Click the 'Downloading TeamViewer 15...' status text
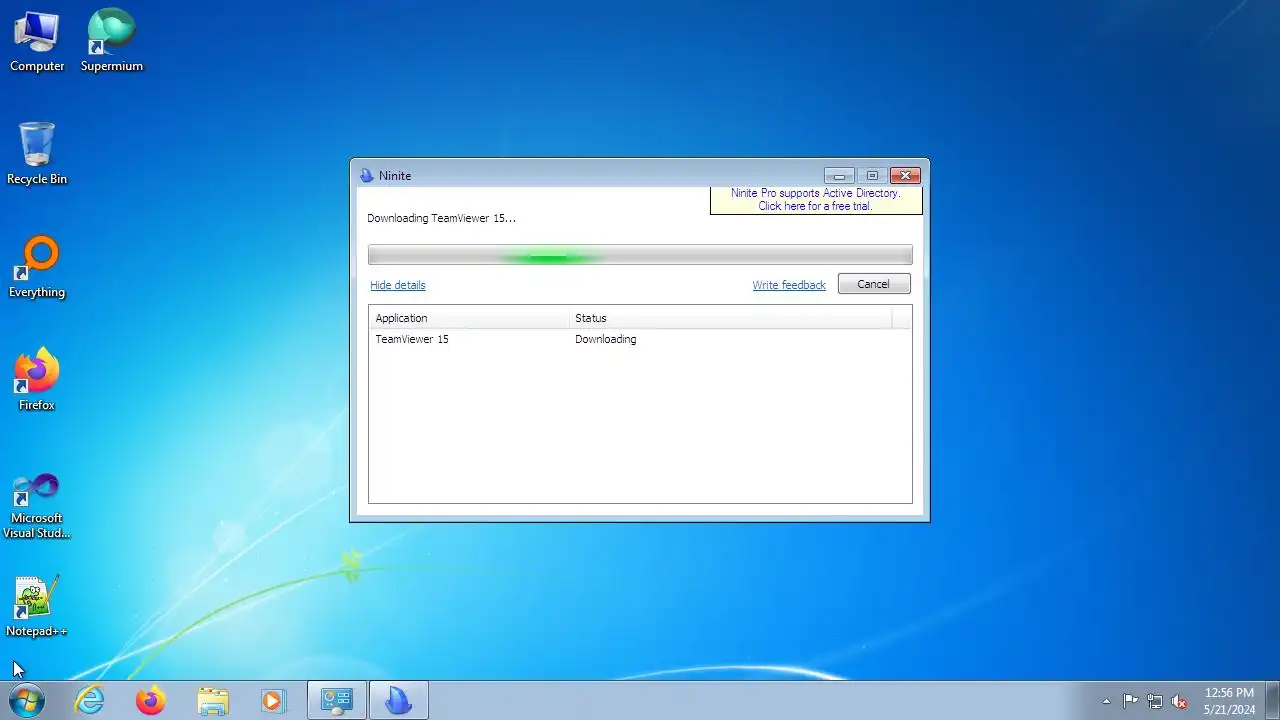This screenshot has width=1280, height=720. click(441, 218)
